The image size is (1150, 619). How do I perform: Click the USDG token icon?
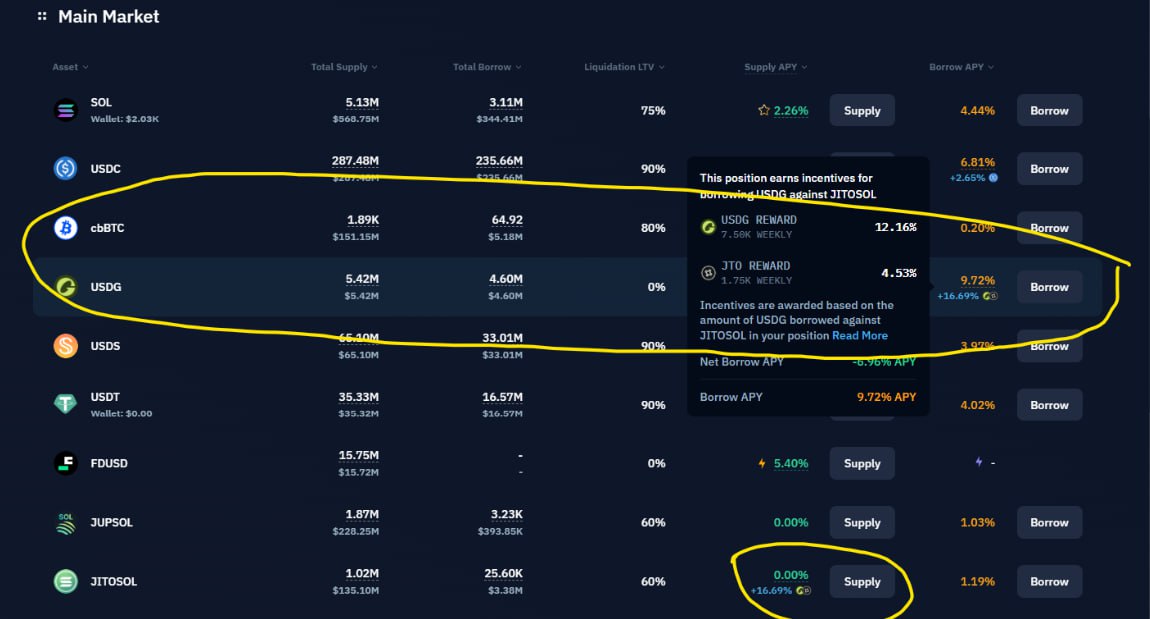pos(65,287)
